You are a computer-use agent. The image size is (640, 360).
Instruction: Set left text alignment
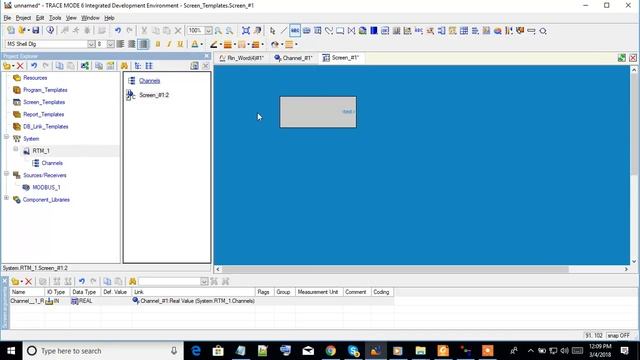click(x=120, y=44)
